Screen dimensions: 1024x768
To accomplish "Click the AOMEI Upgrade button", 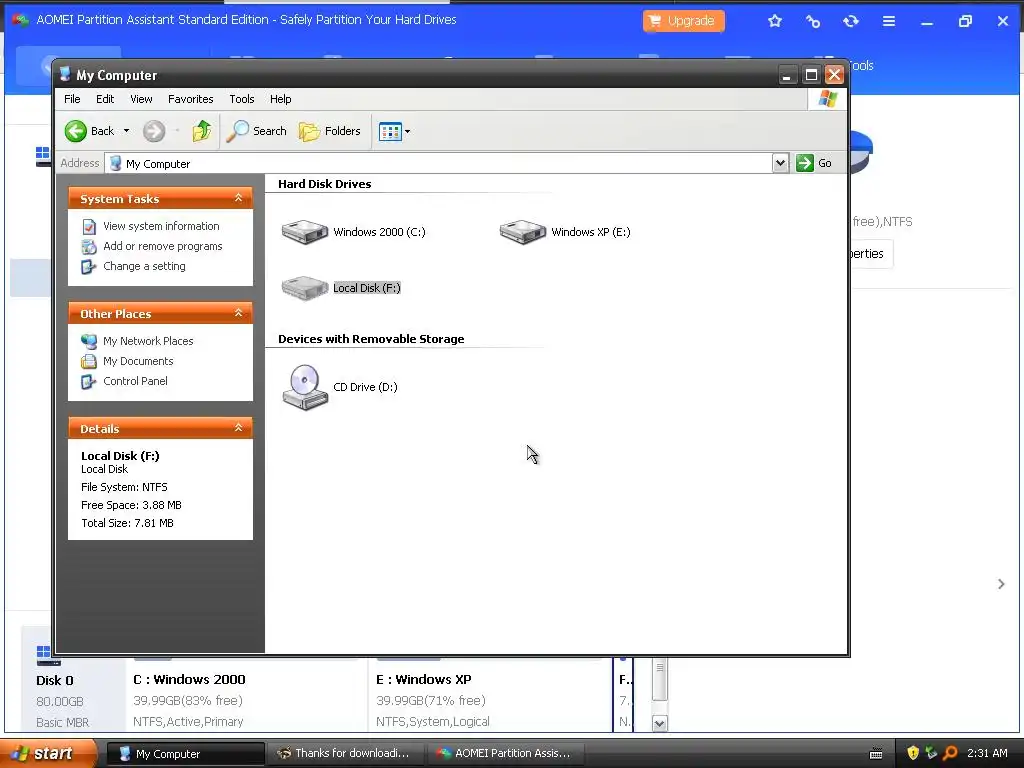I will pos(684,21).
